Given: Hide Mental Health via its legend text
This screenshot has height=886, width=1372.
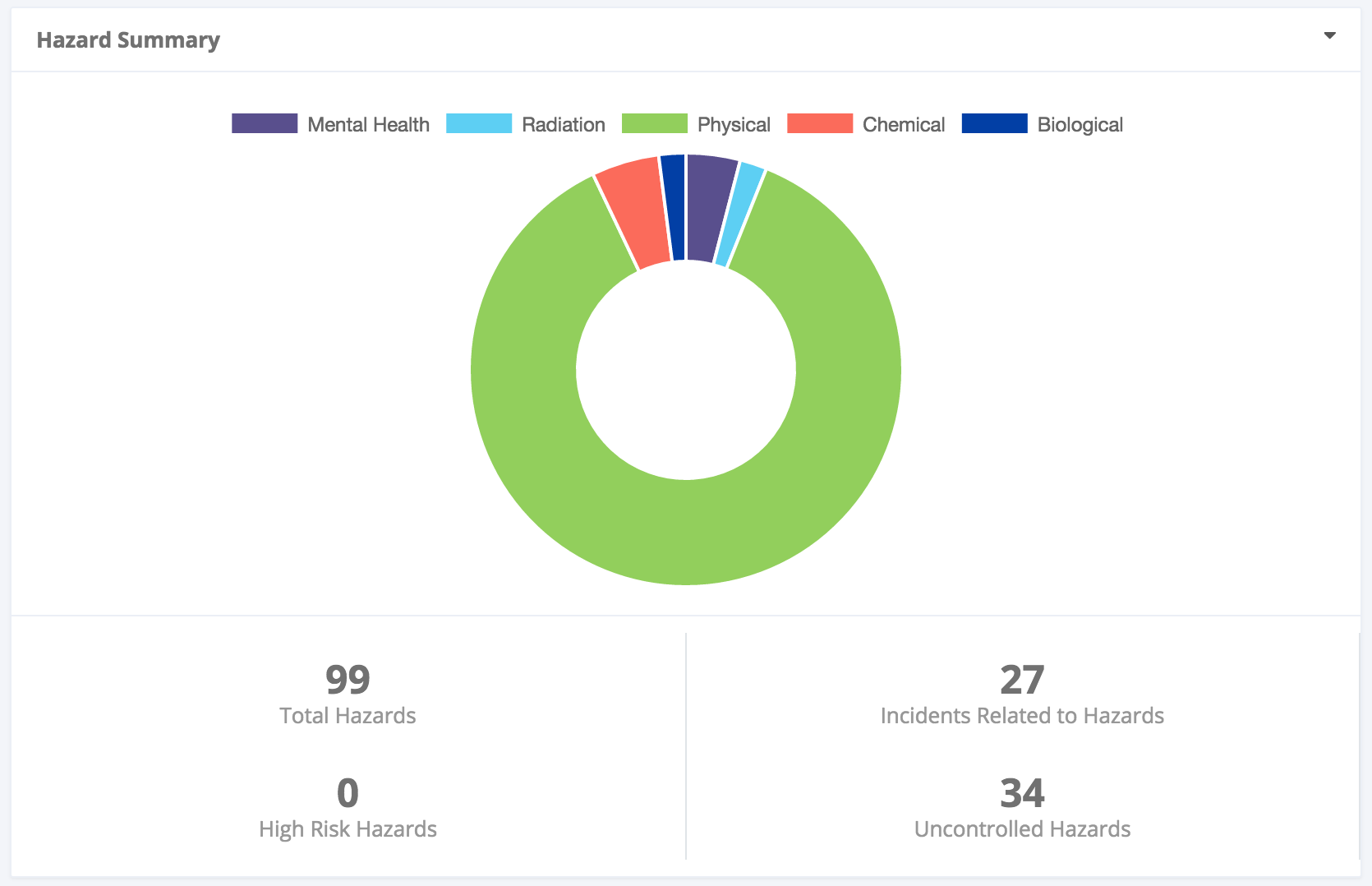Looking at the screenshot, I should pyautogui.click(x=368, y=125).
